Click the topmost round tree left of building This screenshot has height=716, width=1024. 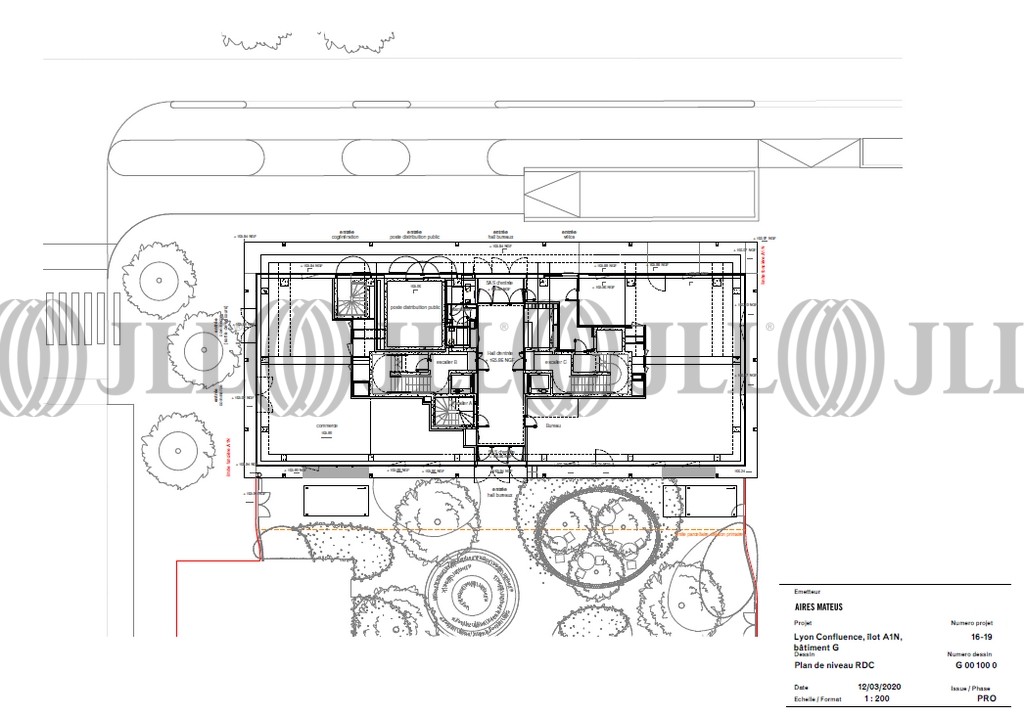[x=156, y=275]
